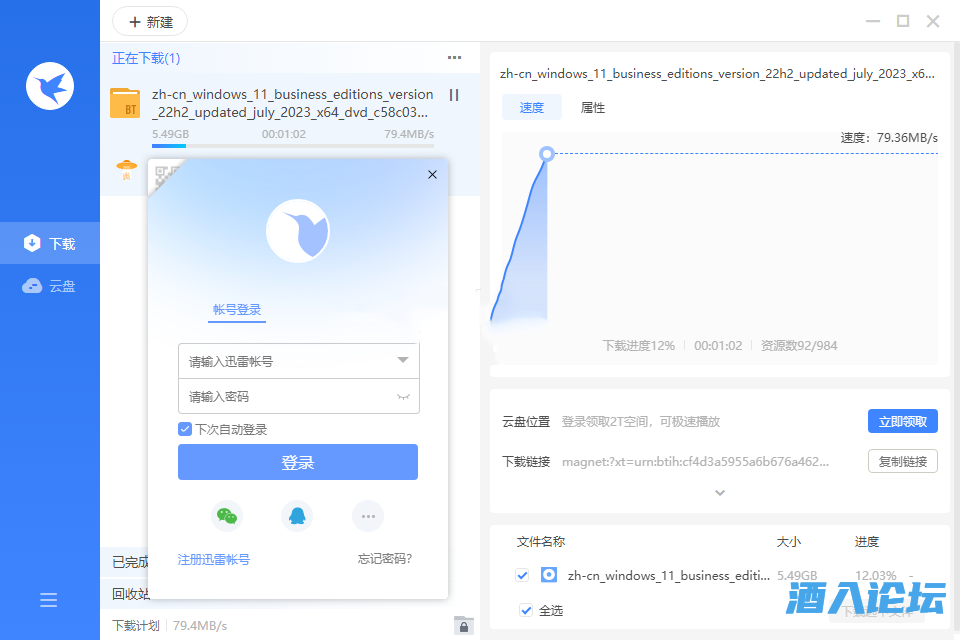Click the 进度 column header
Screen dimensions: 960x640
866,541
